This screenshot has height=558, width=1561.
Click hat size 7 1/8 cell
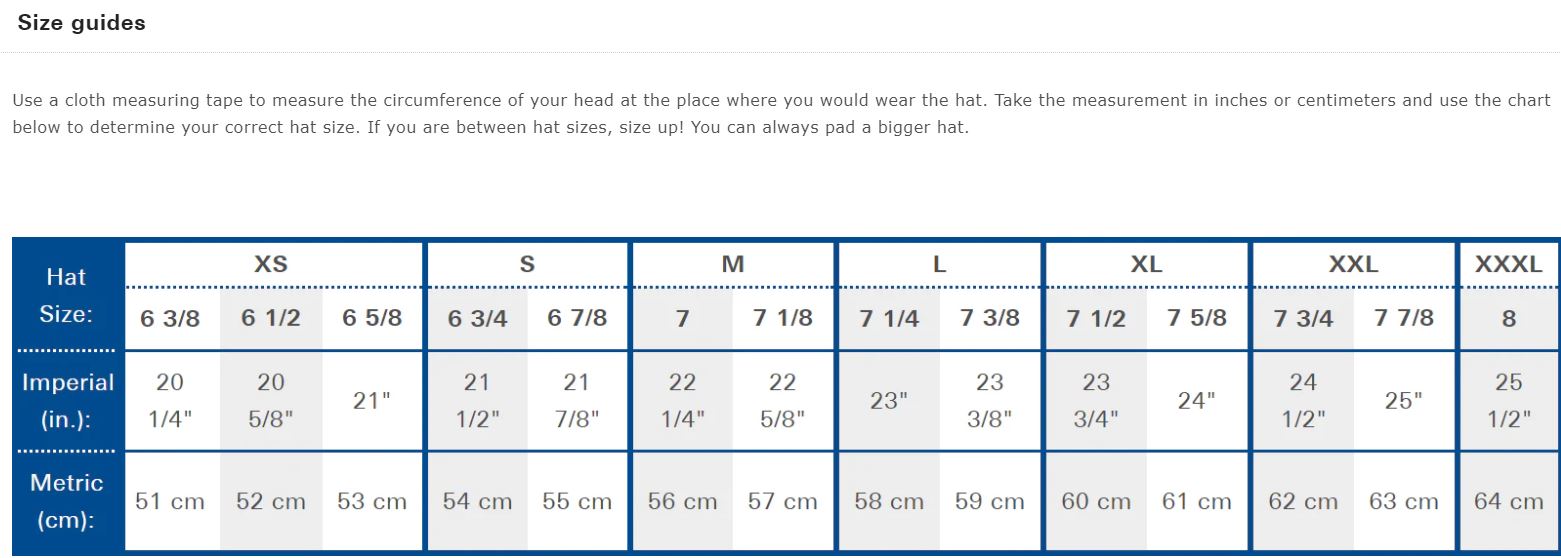pyautogui.click(x=783, y=318)
